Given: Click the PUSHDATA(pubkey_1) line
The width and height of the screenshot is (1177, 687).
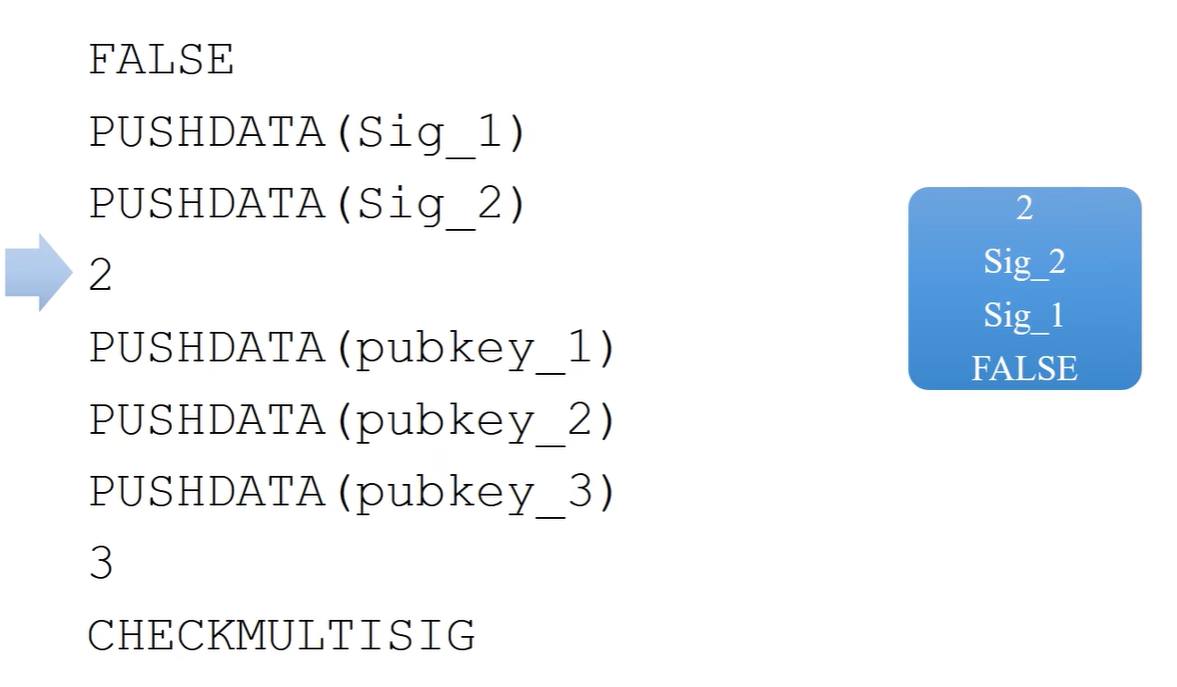Looking at the screenshot, I should coord(353,349).
